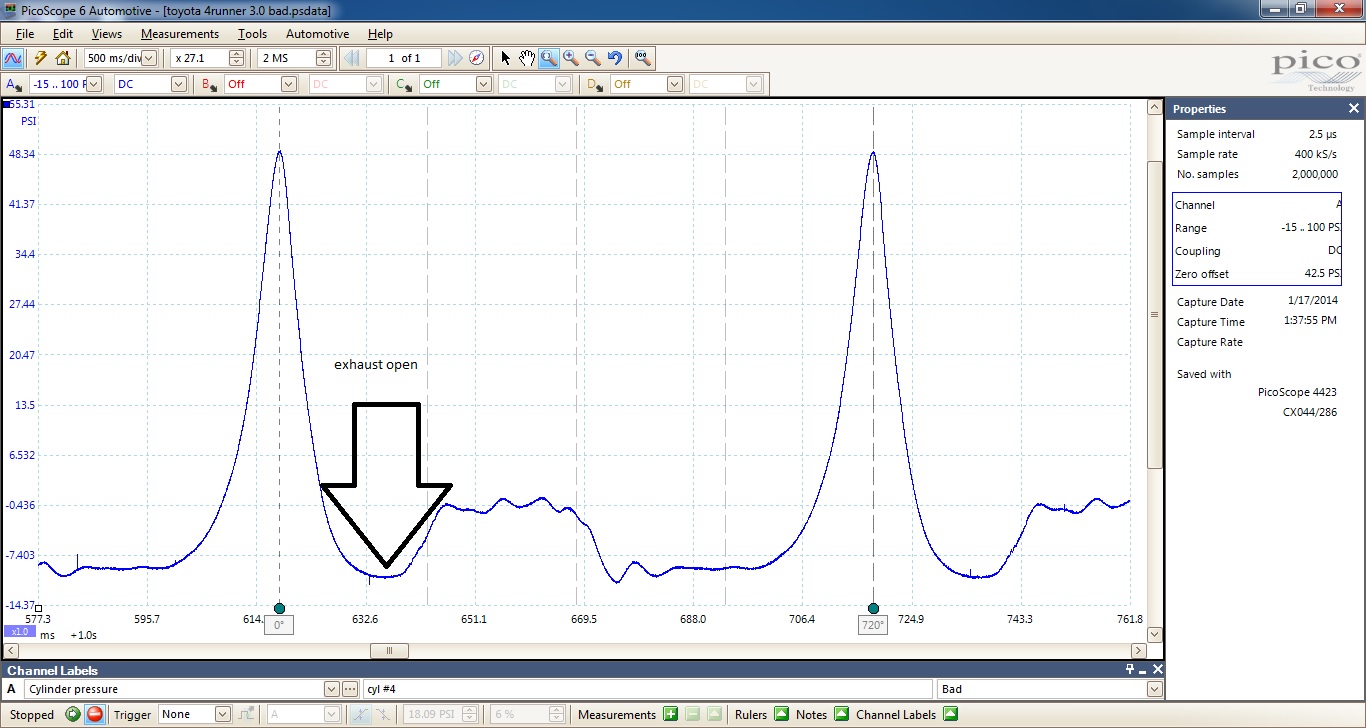This screenshot has height=728, width=1366.
Task: Add a measurement with green plus
Action: 670,714
